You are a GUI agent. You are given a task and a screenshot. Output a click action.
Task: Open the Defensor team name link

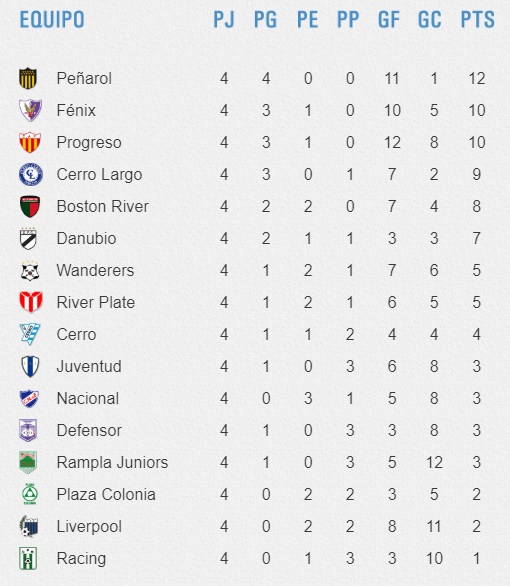click(89, 431)
